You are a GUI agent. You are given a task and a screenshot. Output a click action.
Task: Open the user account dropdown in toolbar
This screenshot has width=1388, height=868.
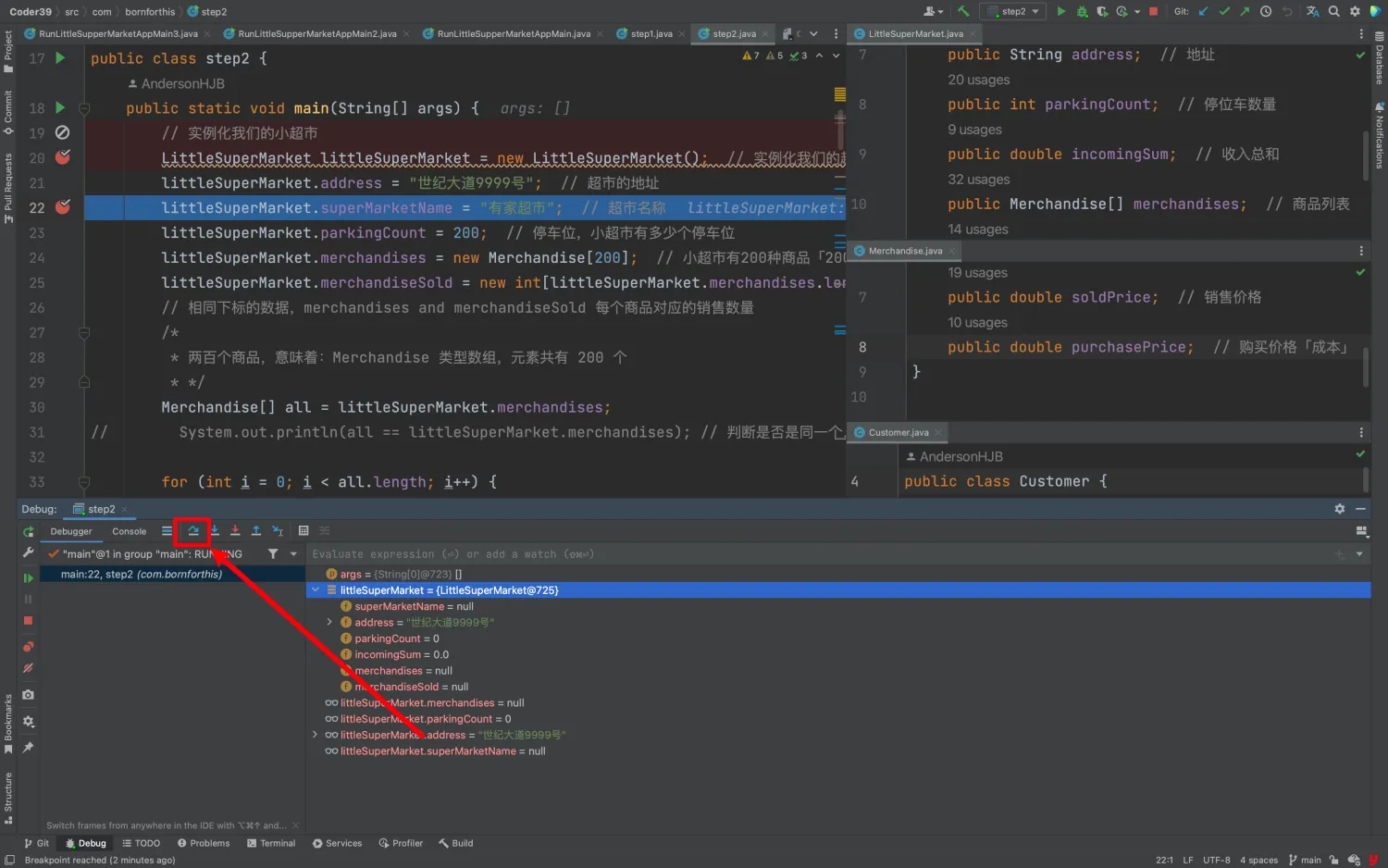[933, 11]
